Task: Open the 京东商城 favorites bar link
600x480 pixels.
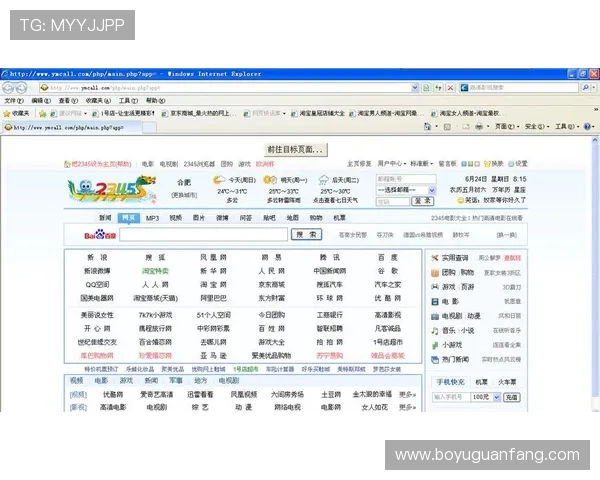Action: [x=199, y=113]
